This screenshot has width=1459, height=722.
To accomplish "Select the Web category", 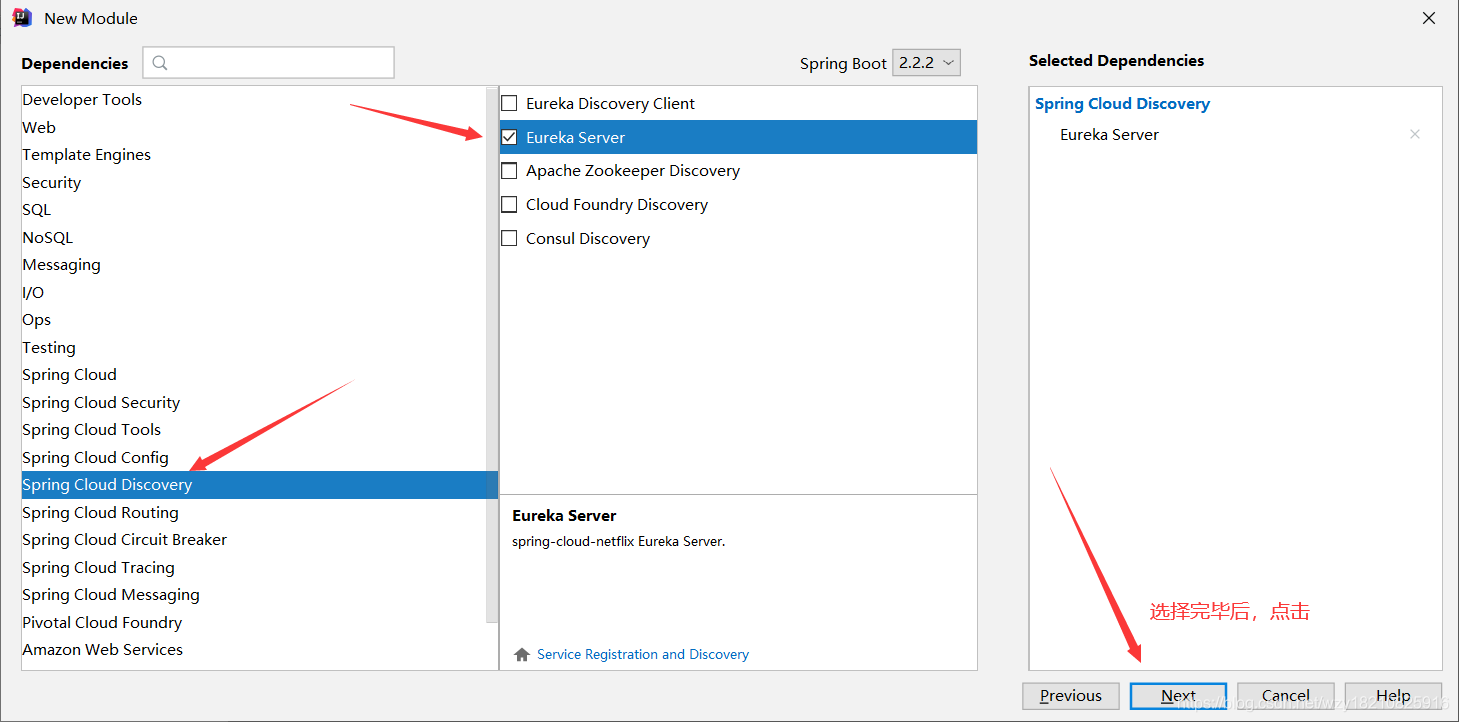I will [254, 127].
